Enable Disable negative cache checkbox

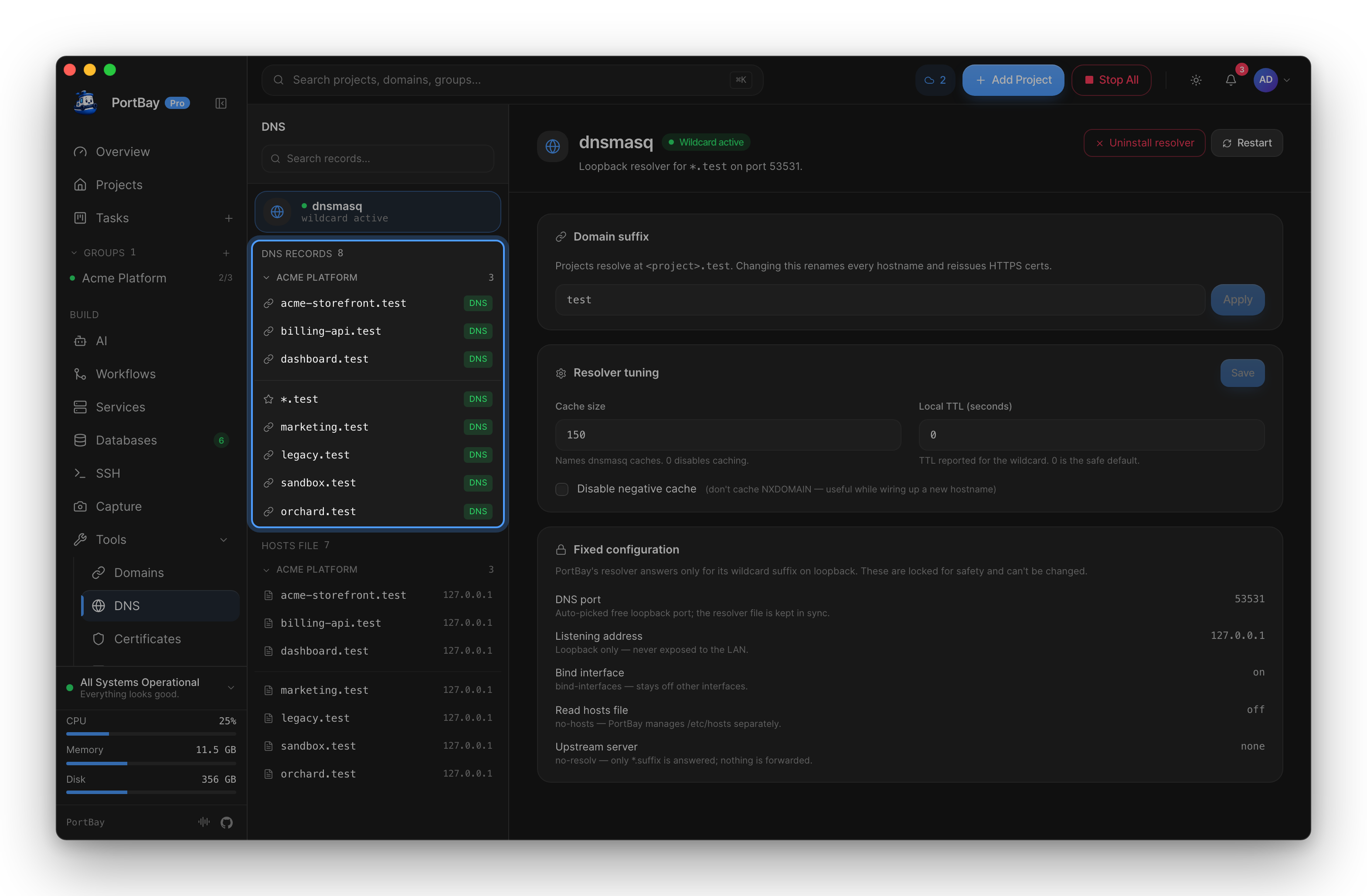coord(562,489)
